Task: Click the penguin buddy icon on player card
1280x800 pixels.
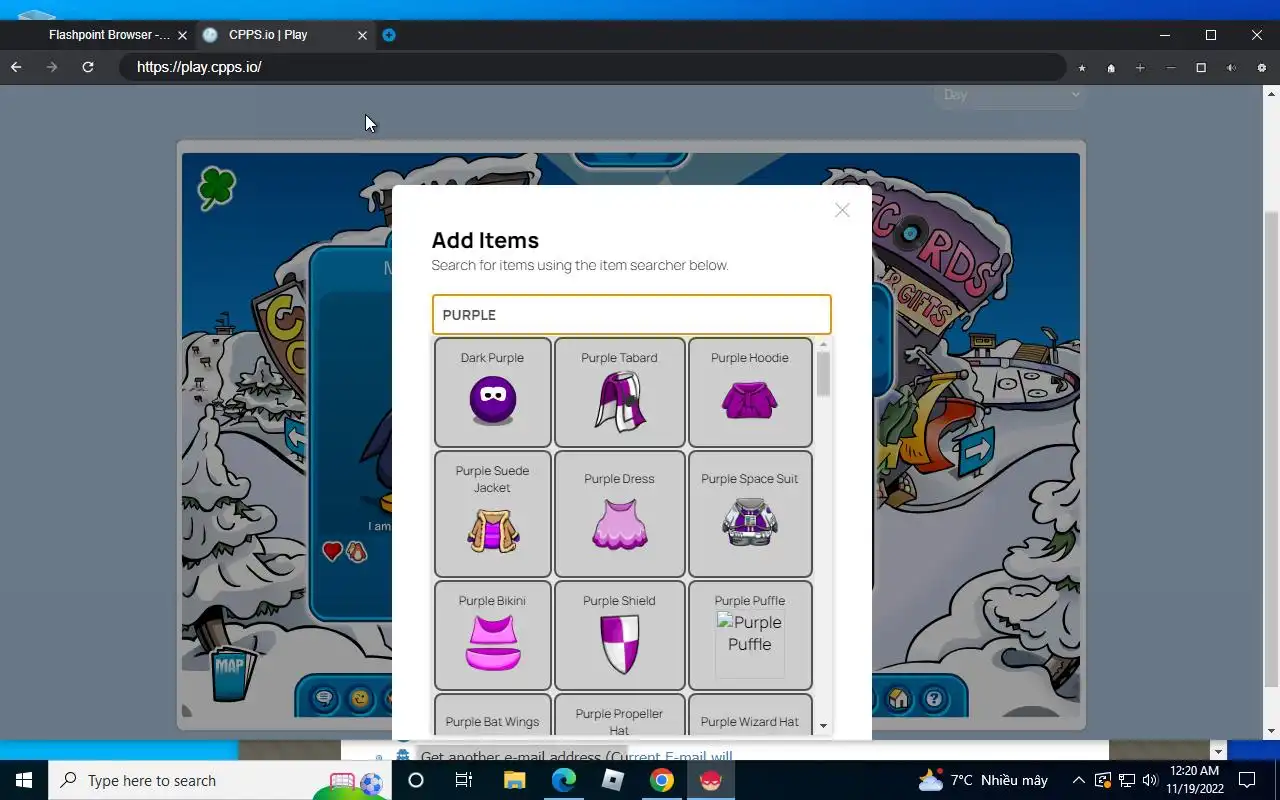Action: coord(357,551)
